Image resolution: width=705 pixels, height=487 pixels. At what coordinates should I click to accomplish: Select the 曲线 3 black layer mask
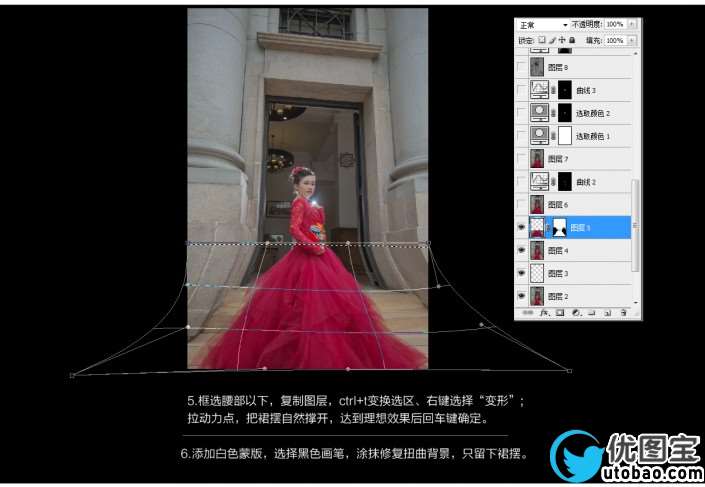(565, 90)
